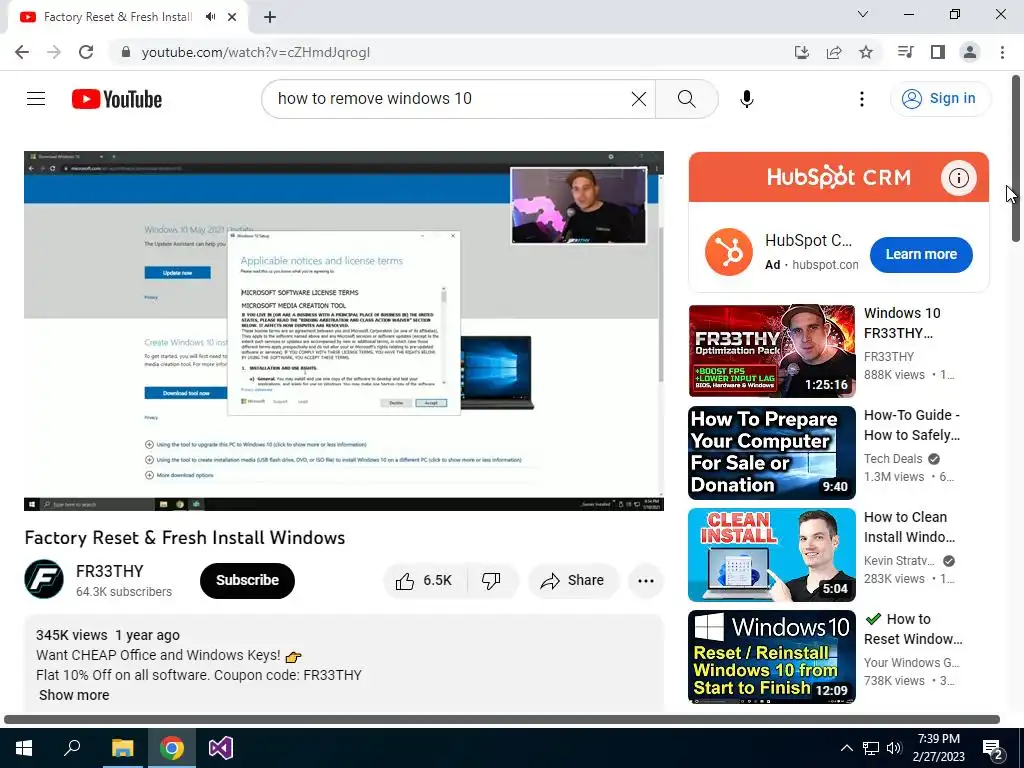Open the Kevin Stratvert channel name
Screen dimensions: 1024x768
tap(899, 560)
